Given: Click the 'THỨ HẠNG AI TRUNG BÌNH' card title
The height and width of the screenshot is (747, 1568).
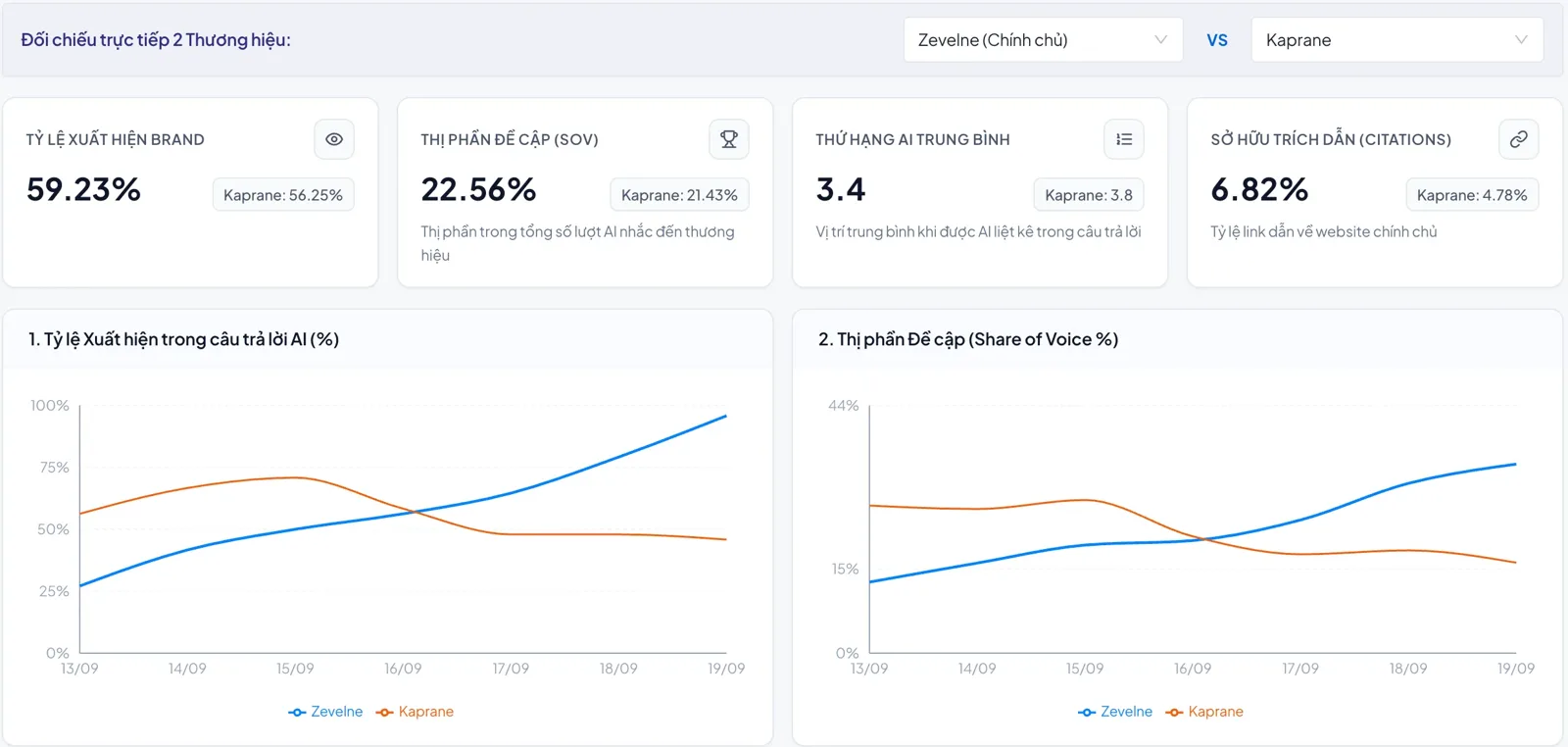Looking at the screenshot, I should [913, 139].
